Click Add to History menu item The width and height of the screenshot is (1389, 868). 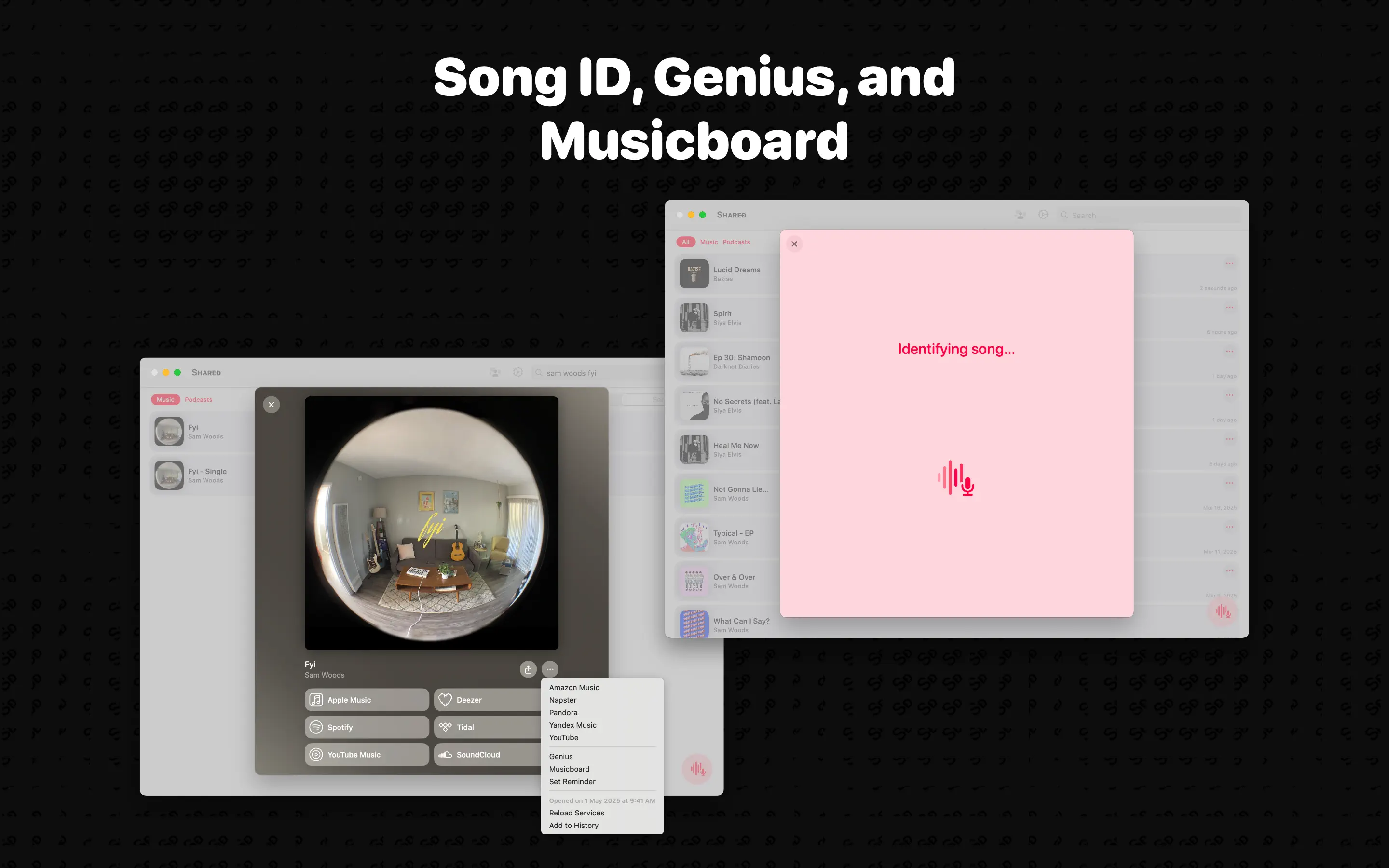pos(573,826)
